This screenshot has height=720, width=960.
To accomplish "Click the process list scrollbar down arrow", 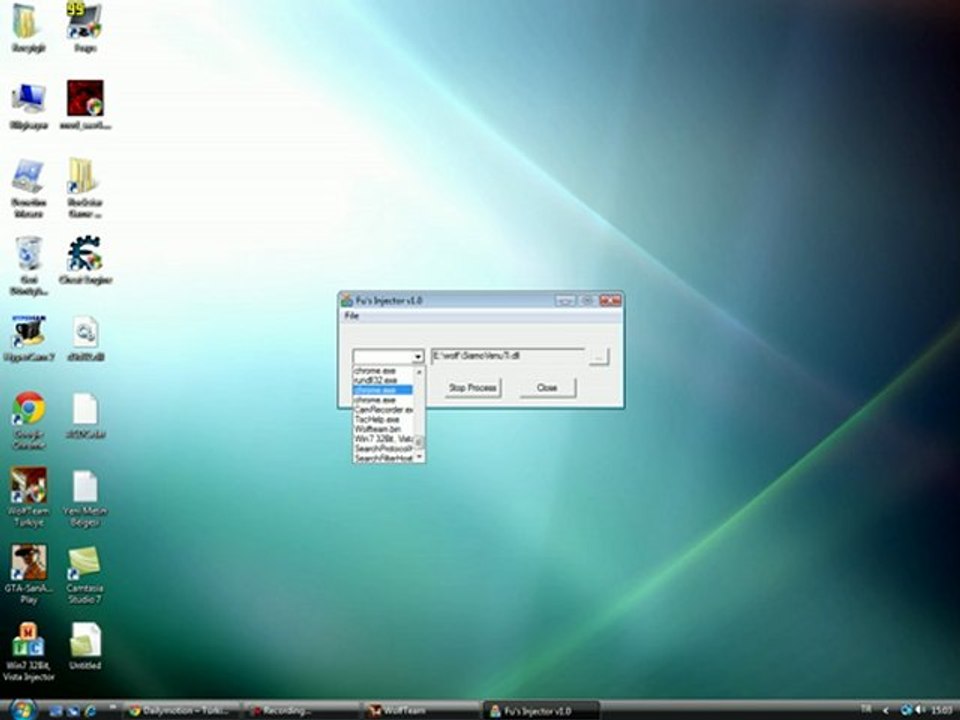I will tap(419, 457).
